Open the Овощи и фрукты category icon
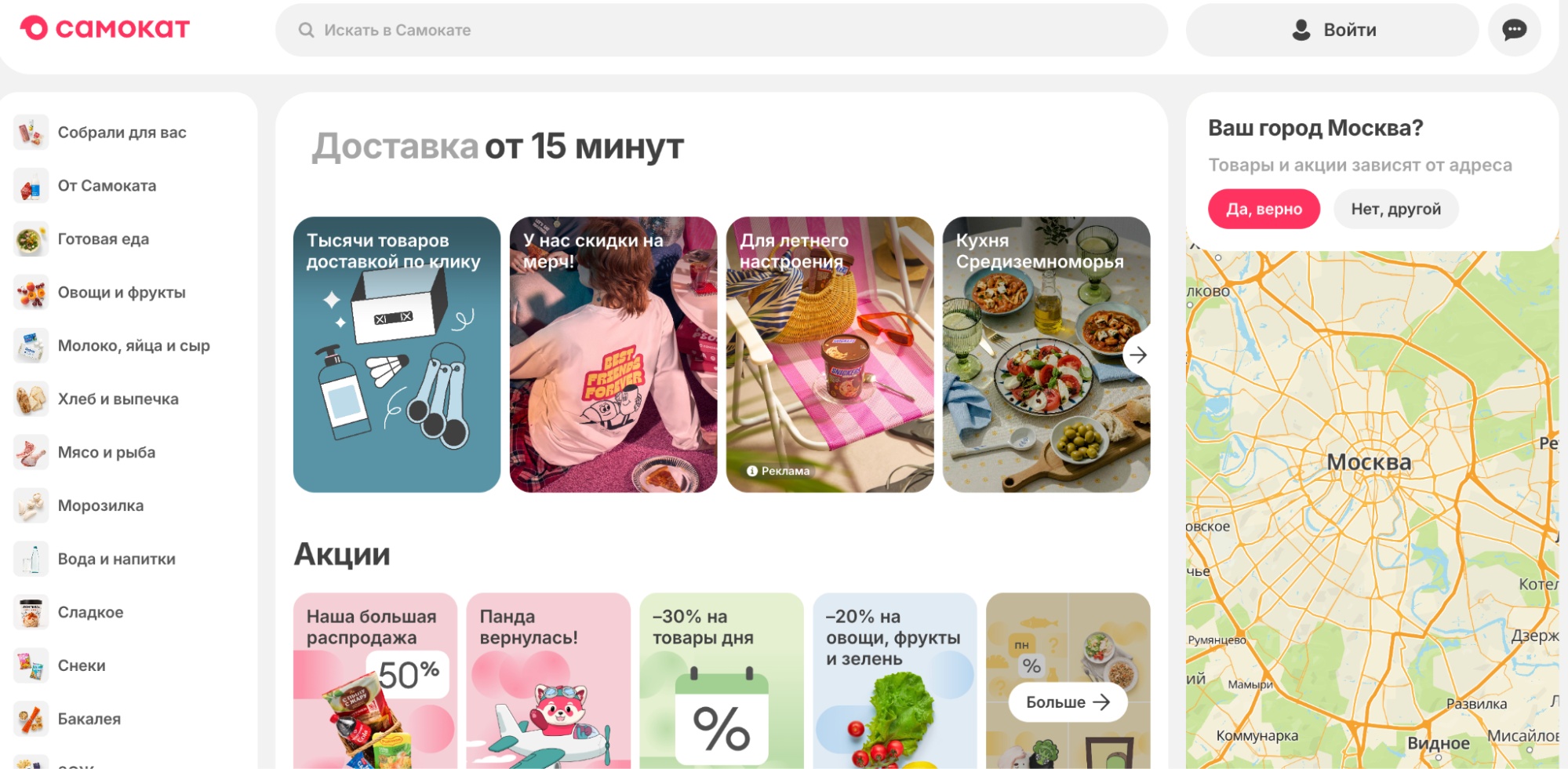 (31, 293)
